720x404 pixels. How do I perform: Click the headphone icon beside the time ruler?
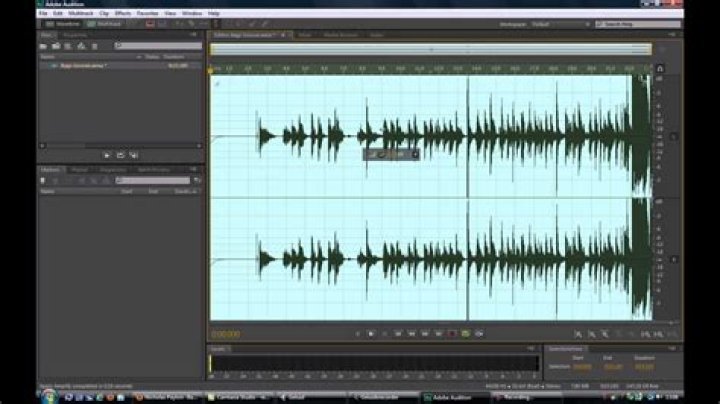click(660, 69)
